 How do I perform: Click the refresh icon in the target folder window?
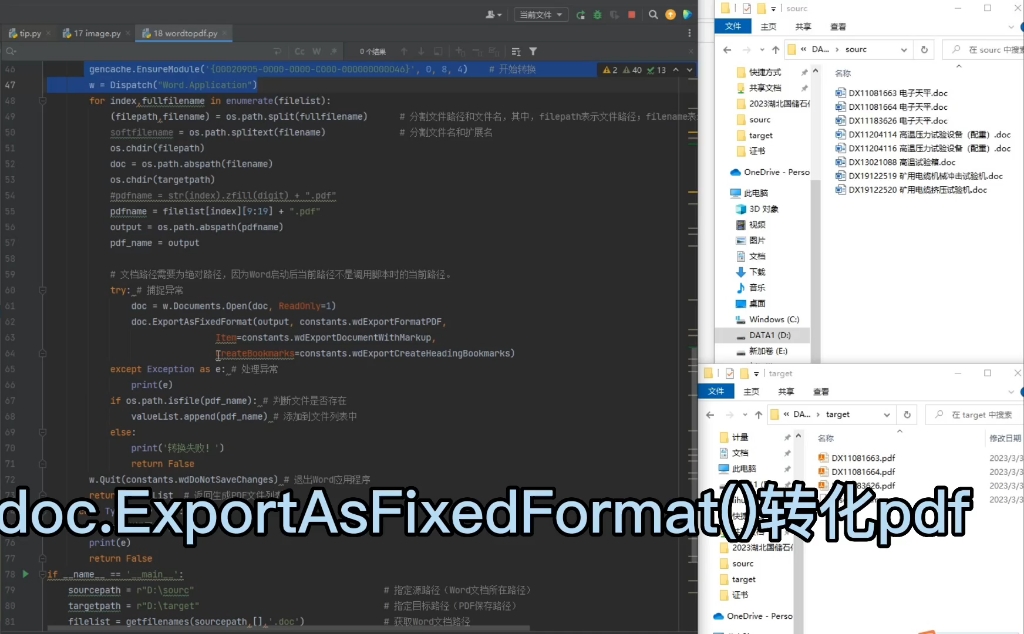(x=907, y=414)
